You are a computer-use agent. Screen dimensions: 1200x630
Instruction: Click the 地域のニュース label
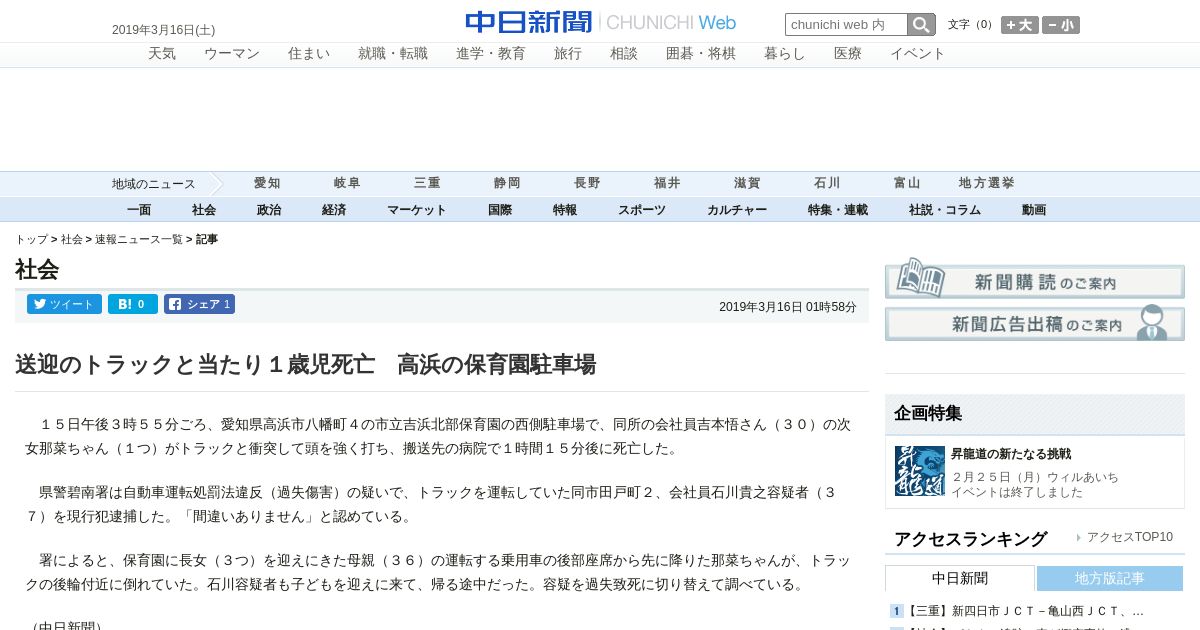tap(154, 184)
